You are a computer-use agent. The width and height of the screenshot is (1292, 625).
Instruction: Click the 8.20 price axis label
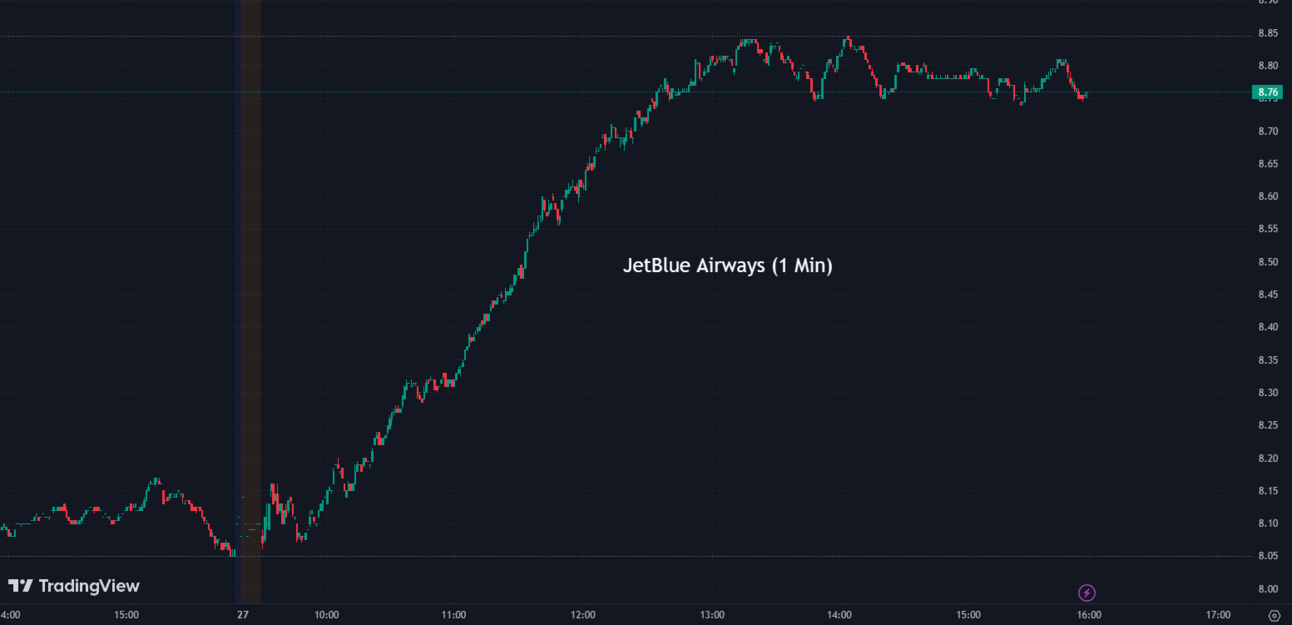click(x=1268, y=458)
